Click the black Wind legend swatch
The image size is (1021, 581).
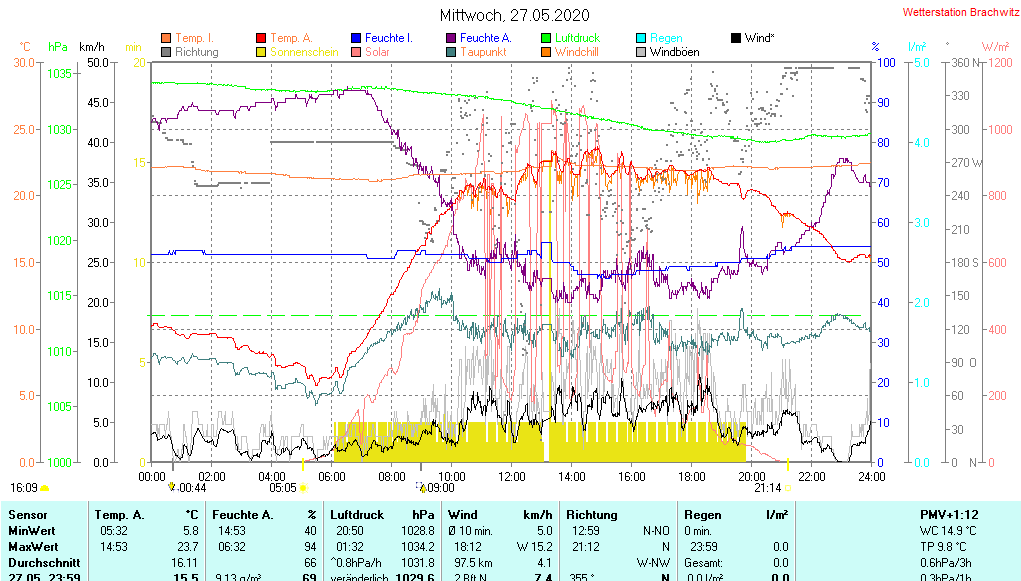tap(736, 38)
